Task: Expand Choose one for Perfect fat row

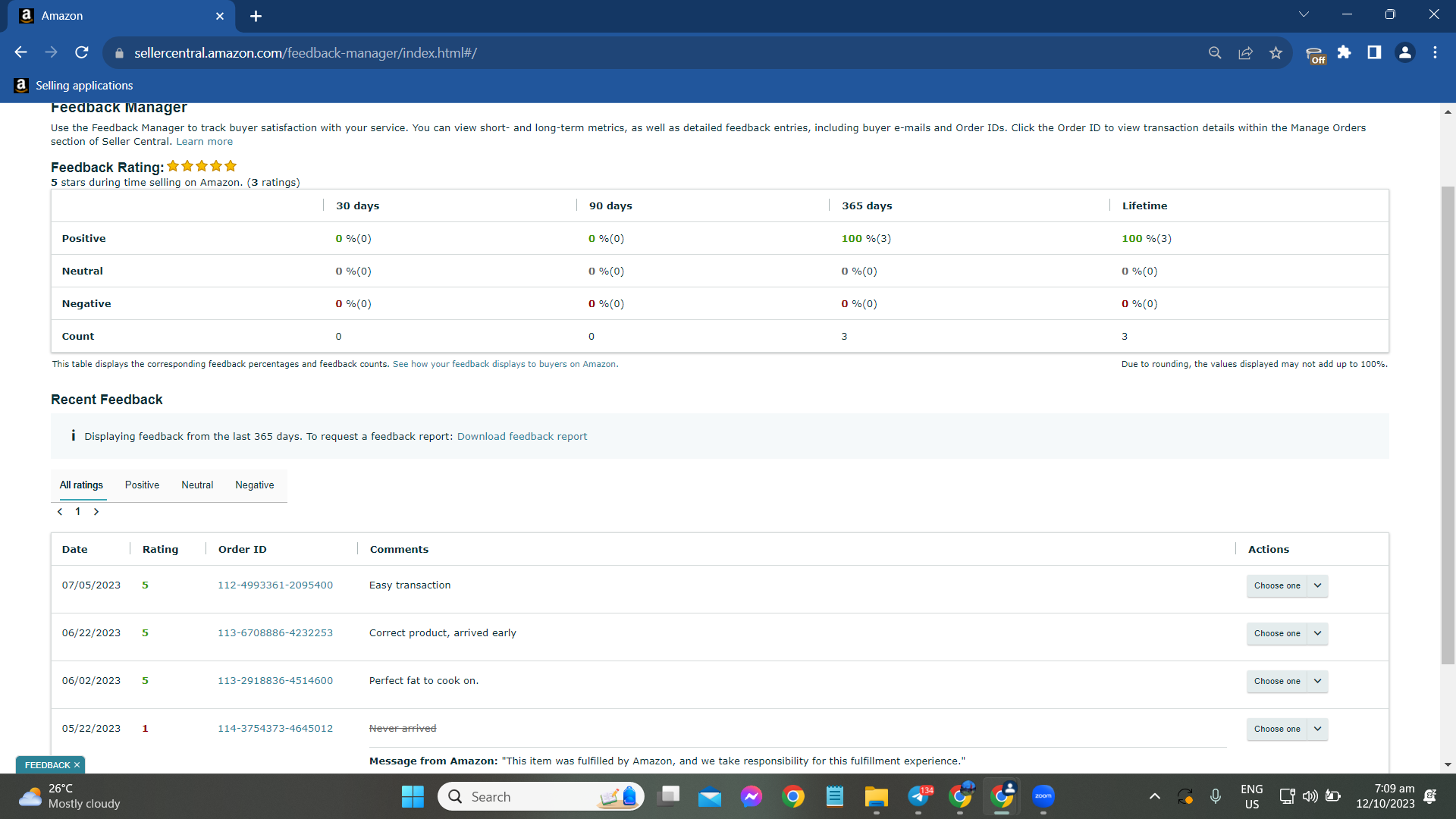Action: (x=1287, y=682)
